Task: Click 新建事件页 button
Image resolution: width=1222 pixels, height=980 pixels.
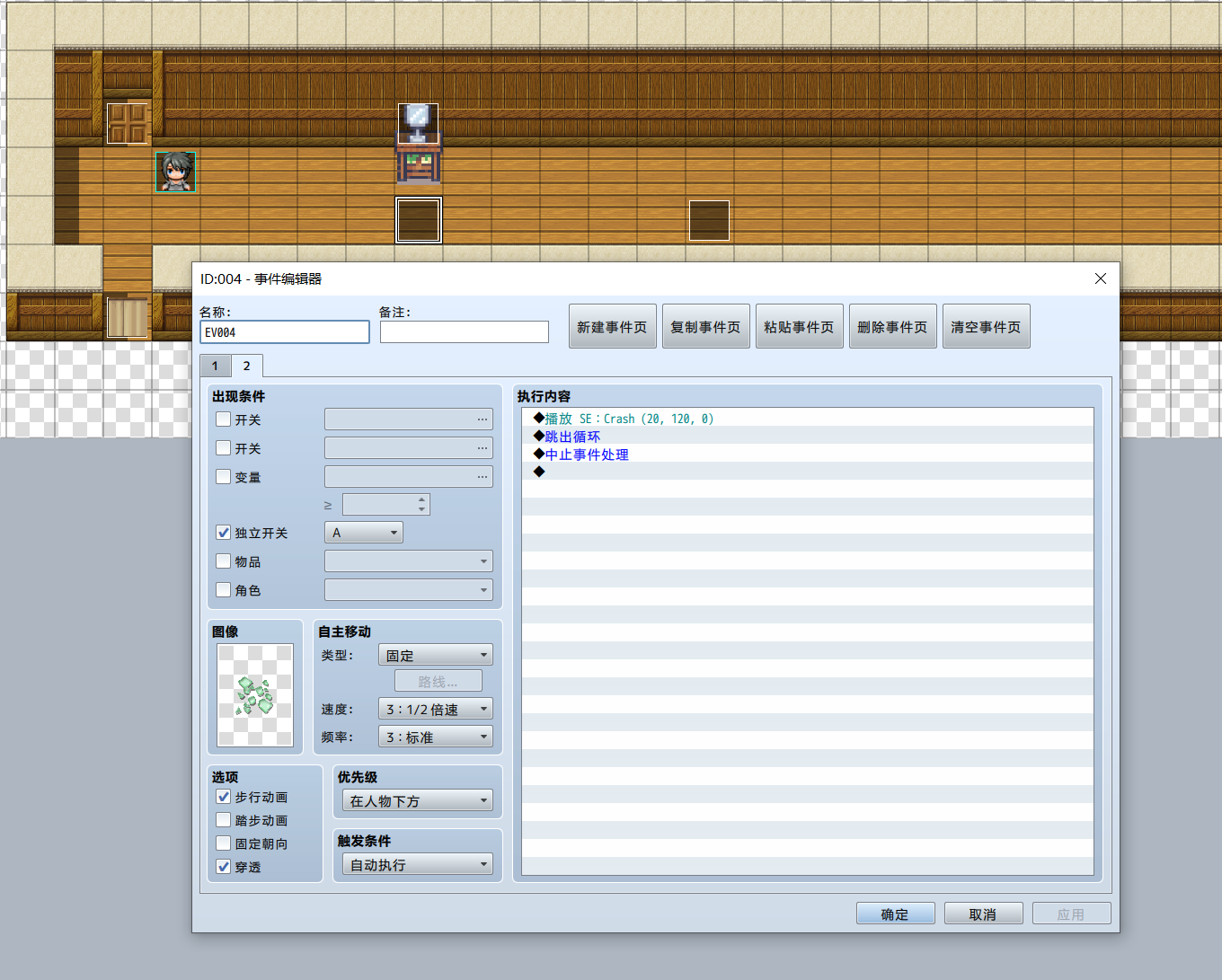Action: [613, 327]
